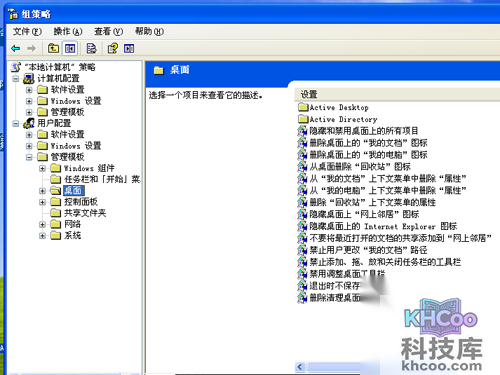This screenshot has width=500, height=375.
Task: Select the 禁用调整桌面工具栏 policy
Action: point(347,274)
